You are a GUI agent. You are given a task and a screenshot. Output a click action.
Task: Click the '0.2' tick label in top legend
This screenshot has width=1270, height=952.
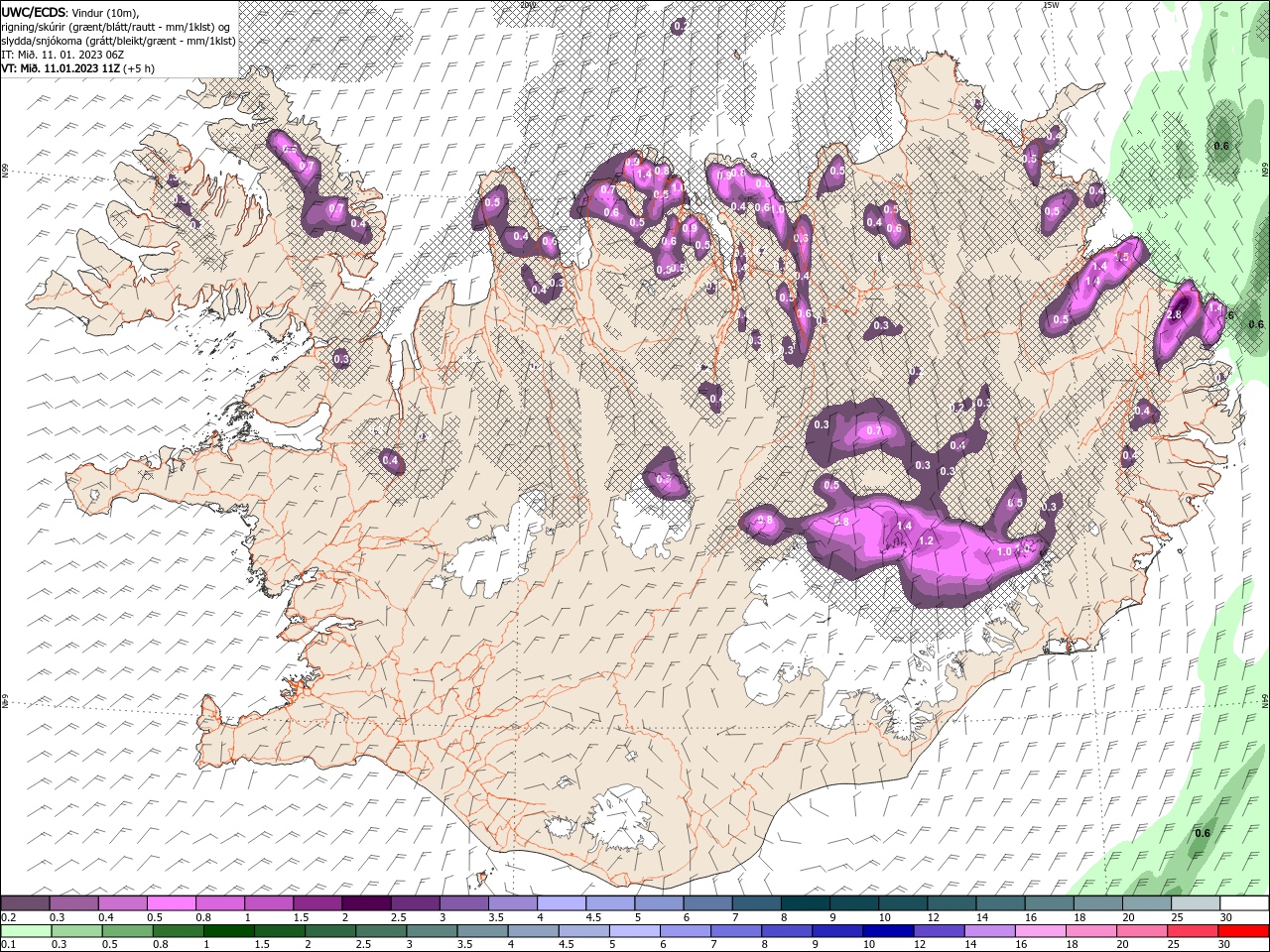tap(8, 917)
